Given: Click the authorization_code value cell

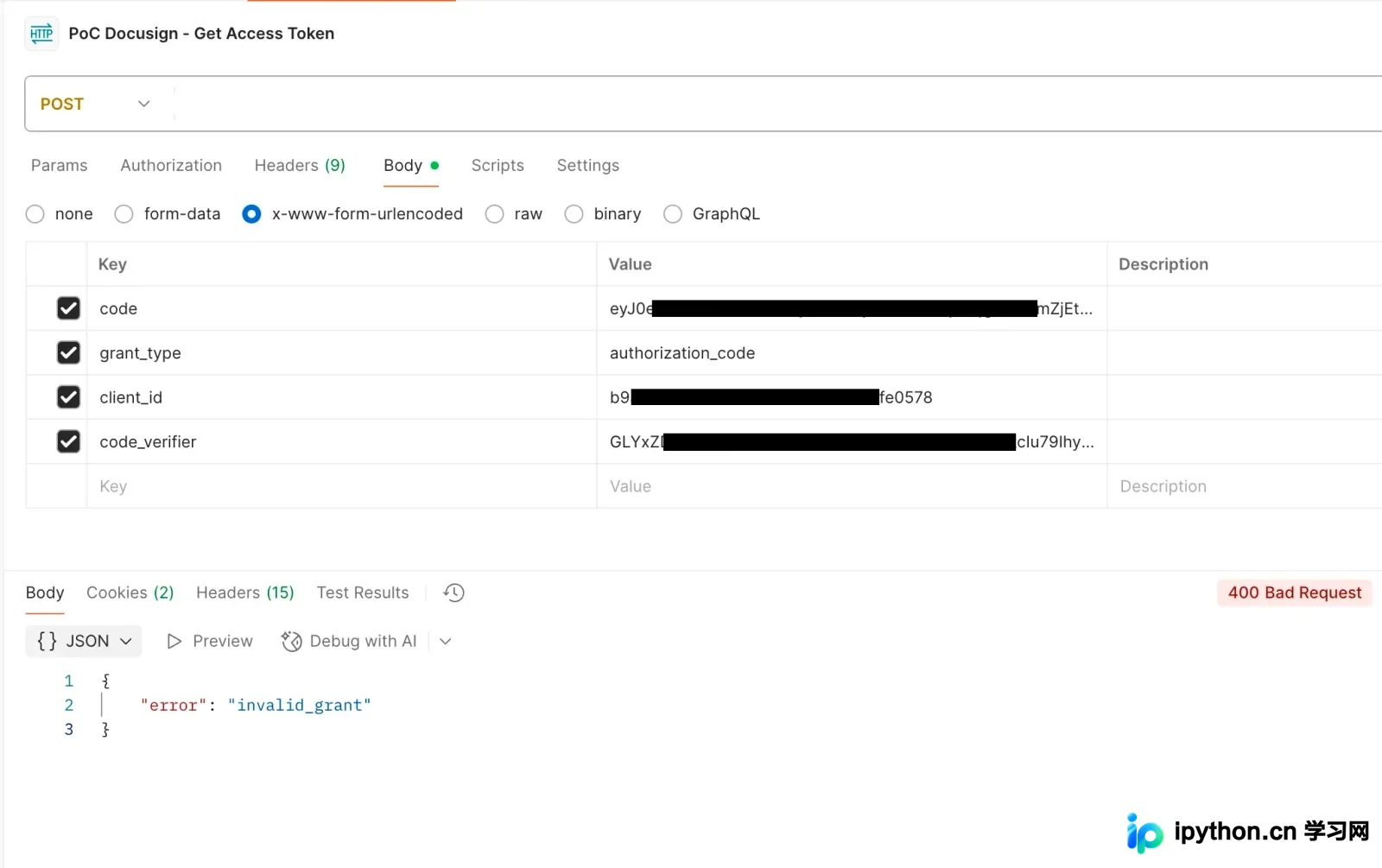Looking at the screenshot, I should (852, 352).
